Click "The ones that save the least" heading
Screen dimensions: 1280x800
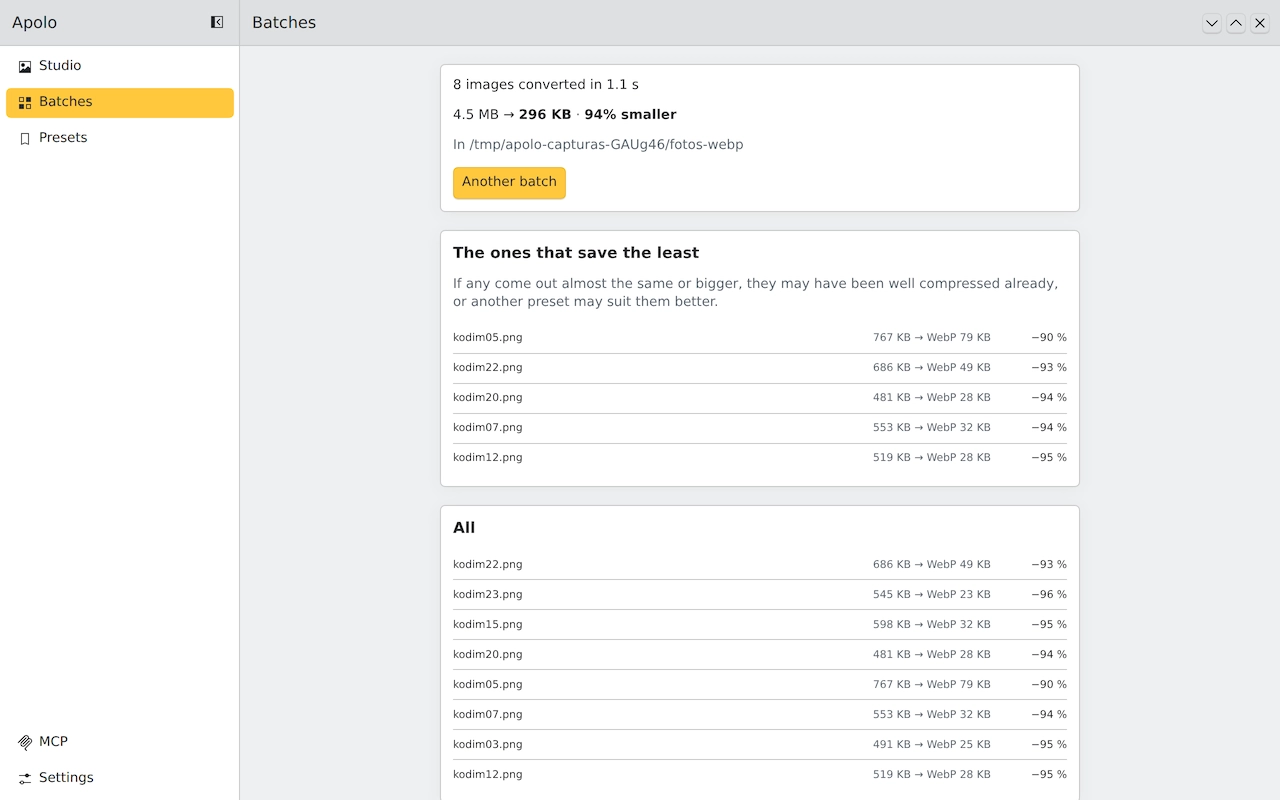click(576, 253)
